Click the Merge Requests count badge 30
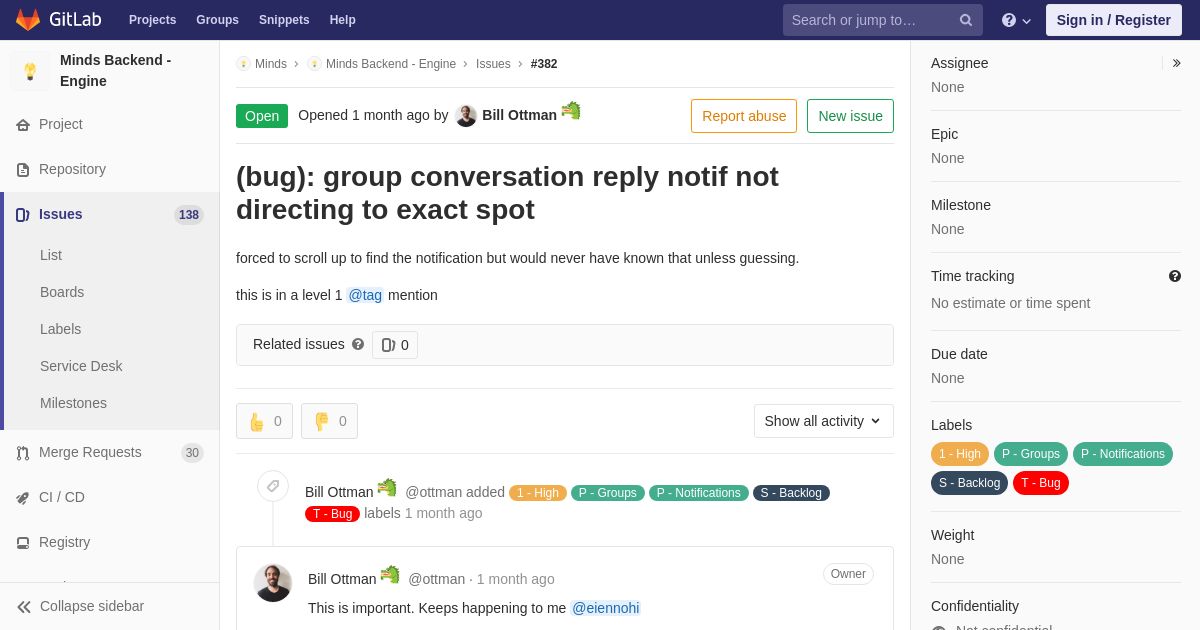This screenshot has height=630, width=1200. coord(192,453)
